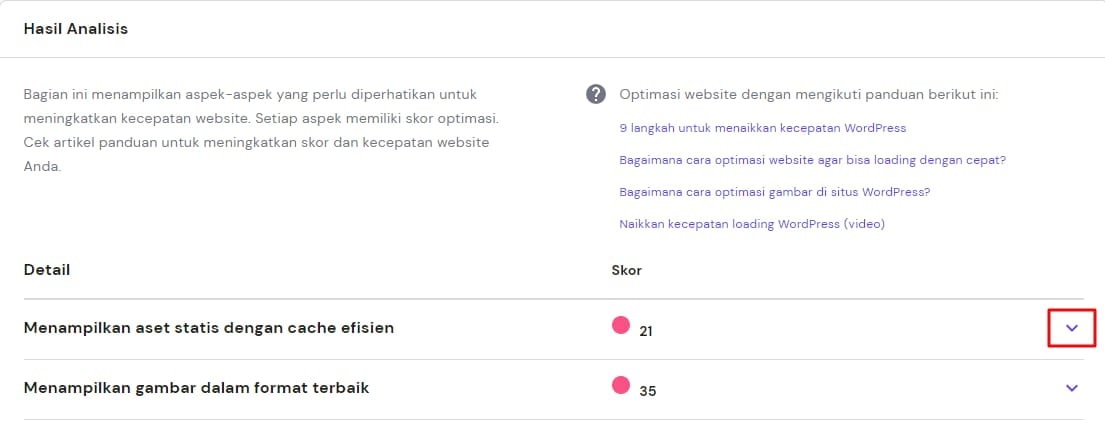Select the 'Menampilkan aset statis dengan cache efisien' row title
Viewport: 1105px width, 422px height.
click(209, 327)
